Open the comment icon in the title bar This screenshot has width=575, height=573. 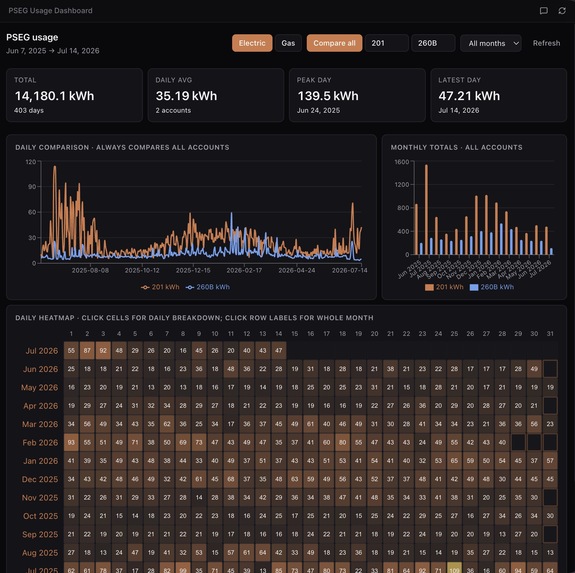pos(543,11)
